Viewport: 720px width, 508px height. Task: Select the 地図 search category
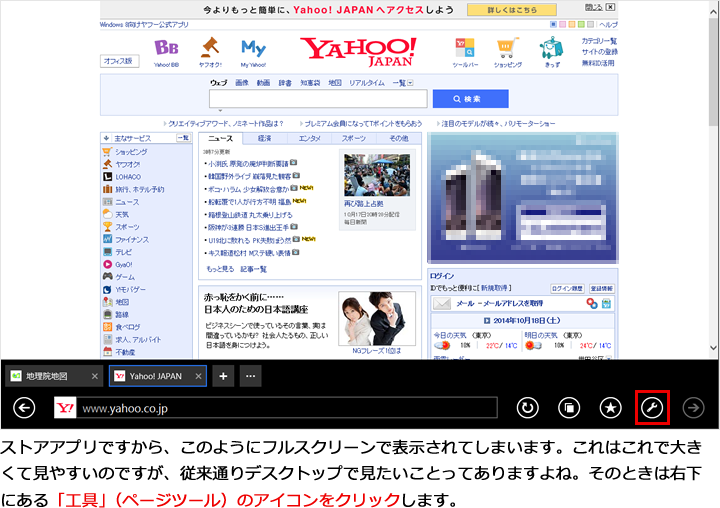click(335, 83)
